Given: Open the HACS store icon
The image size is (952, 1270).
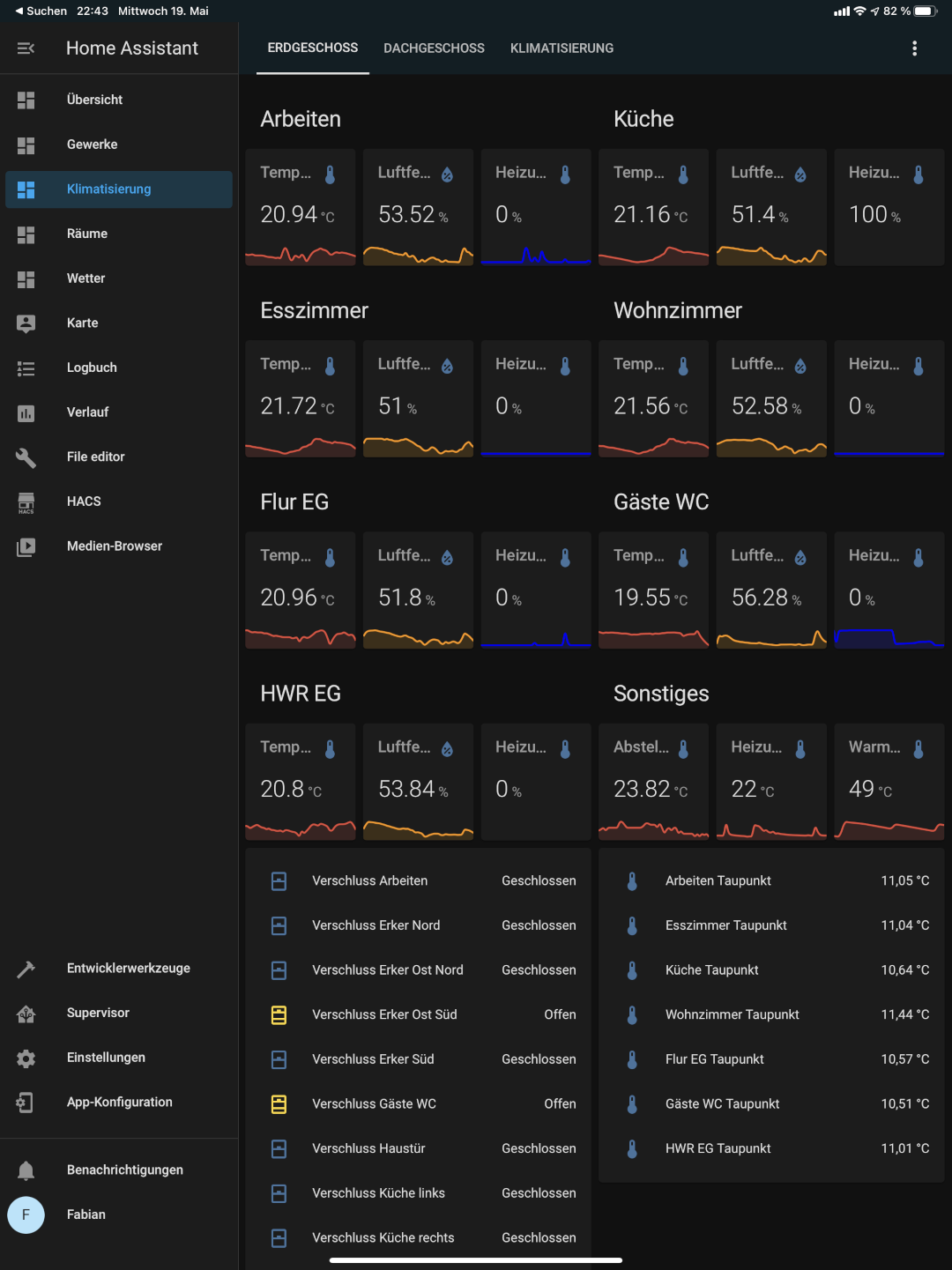Looking at the screenshot, I should [26, 501].
